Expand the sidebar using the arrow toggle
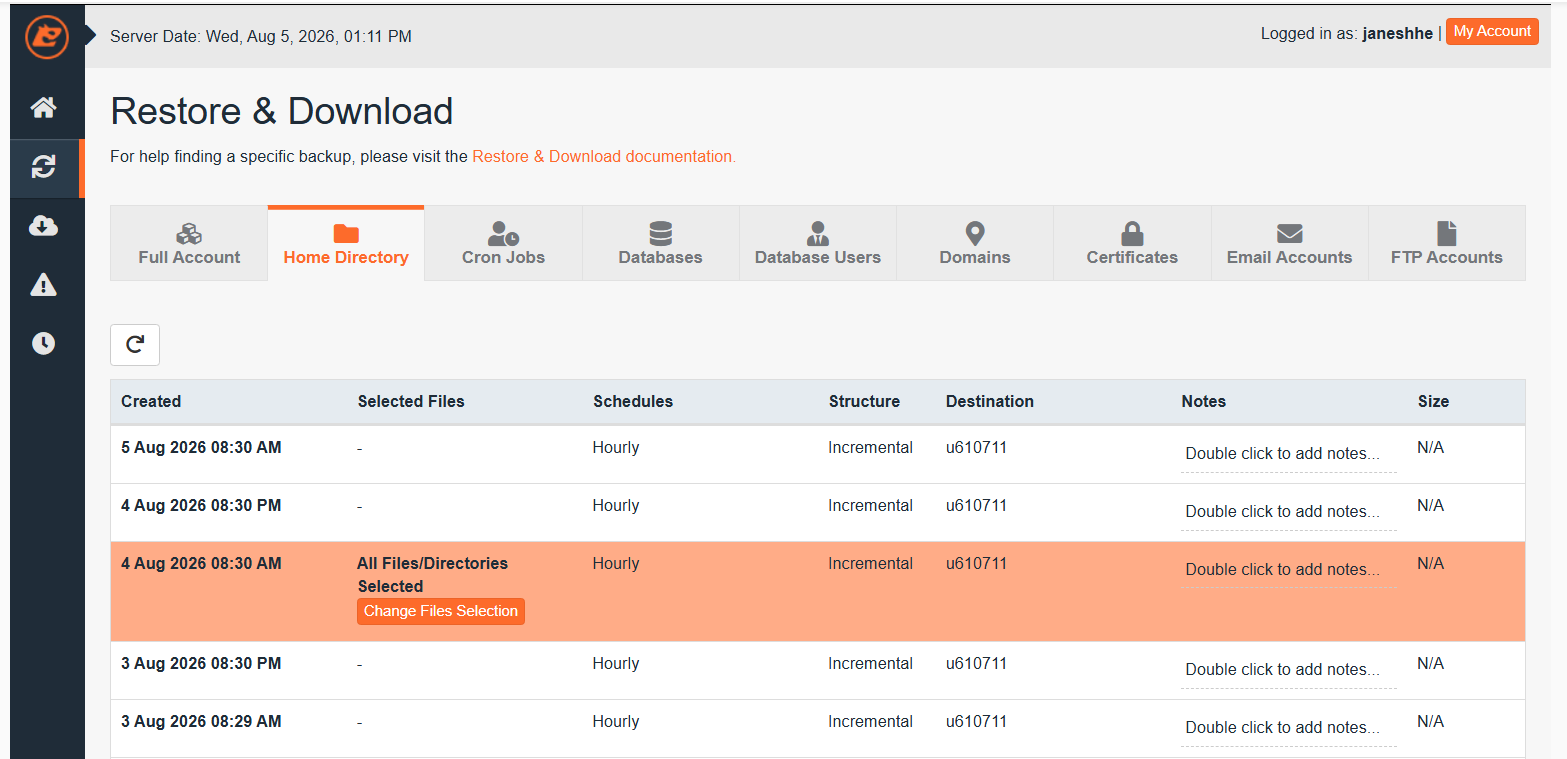This screenshot has height=759, width=1567. 90,36
